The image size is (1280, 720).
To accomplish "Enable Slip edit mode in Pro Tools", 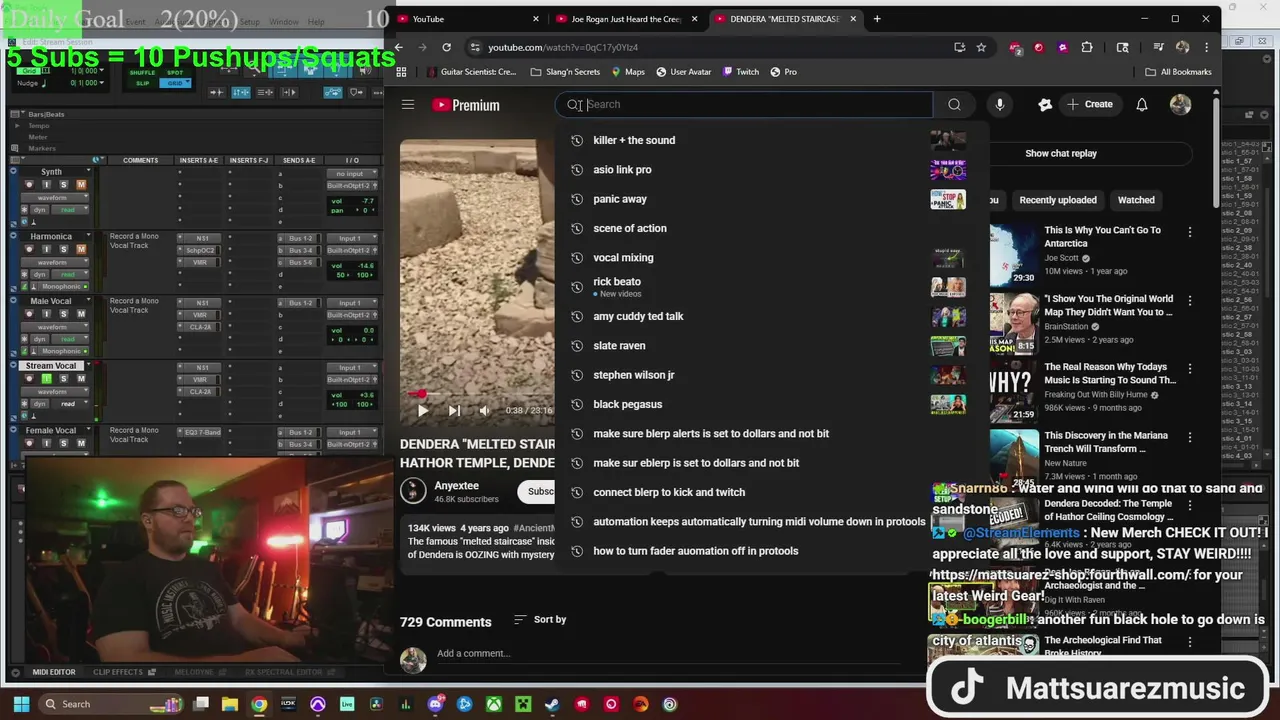I will 142,83.
